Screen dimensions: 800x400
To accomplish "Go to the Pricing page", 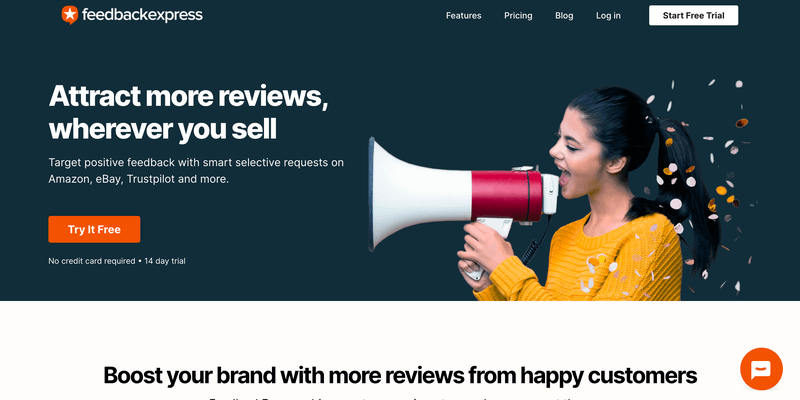I will point(518,16).
